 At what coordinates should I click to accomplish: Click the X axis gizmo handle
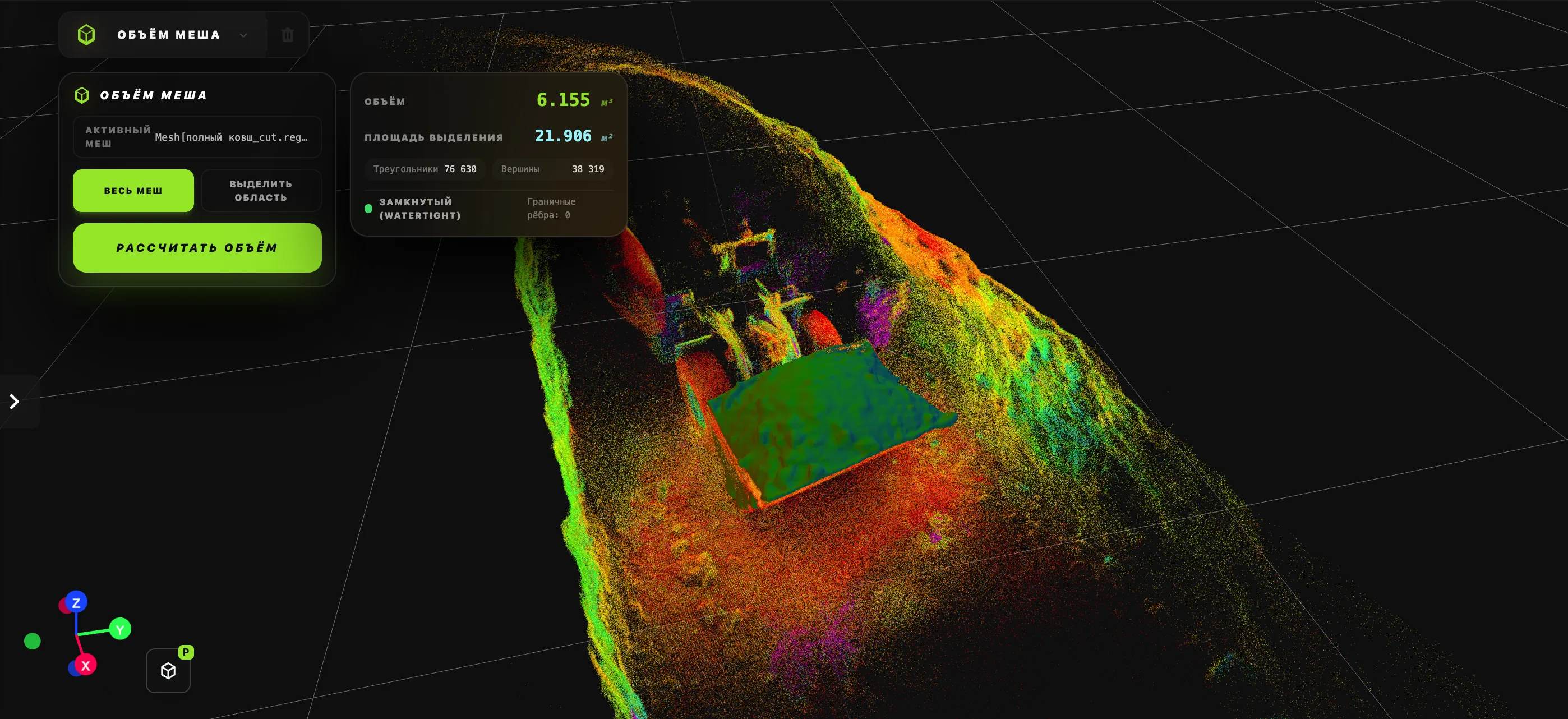click(85, 665)
